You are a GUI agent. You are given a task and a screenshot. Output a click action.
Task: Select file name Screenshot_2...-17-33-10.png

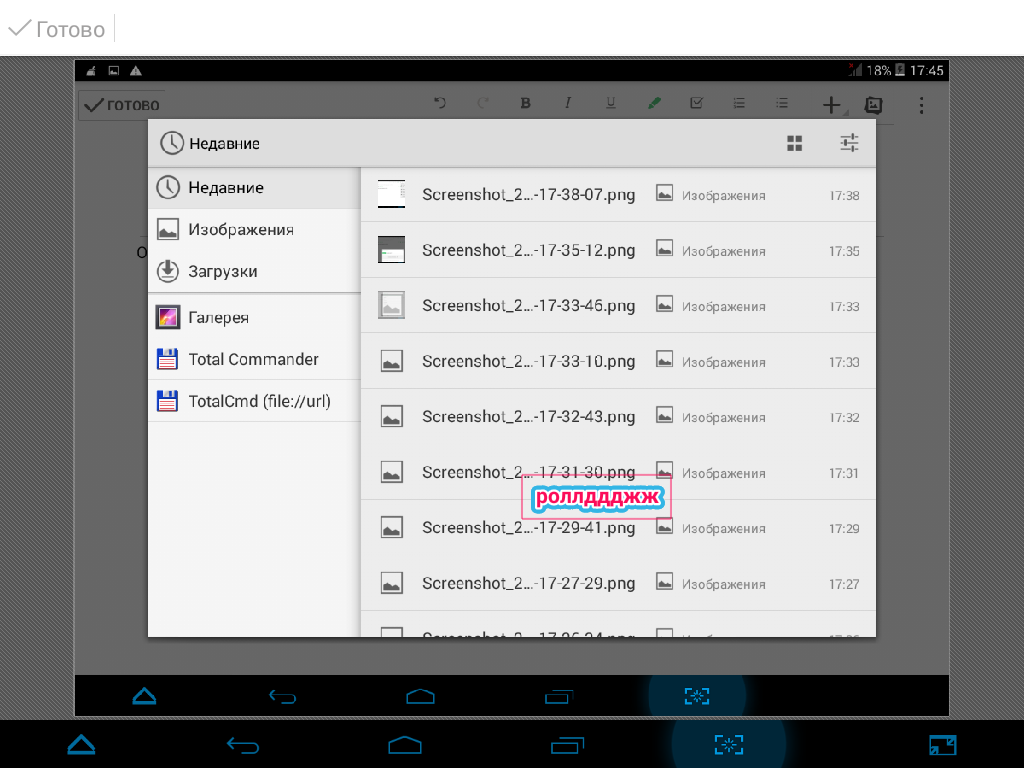coord(528,361)
